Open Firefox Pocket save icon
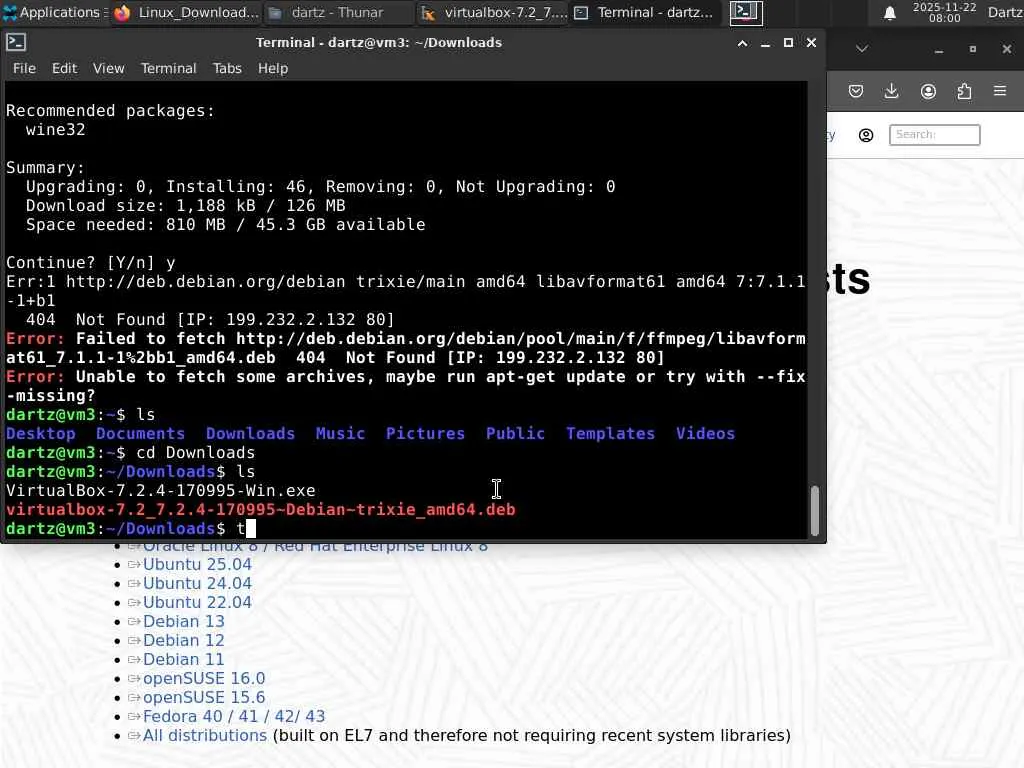 856,91
